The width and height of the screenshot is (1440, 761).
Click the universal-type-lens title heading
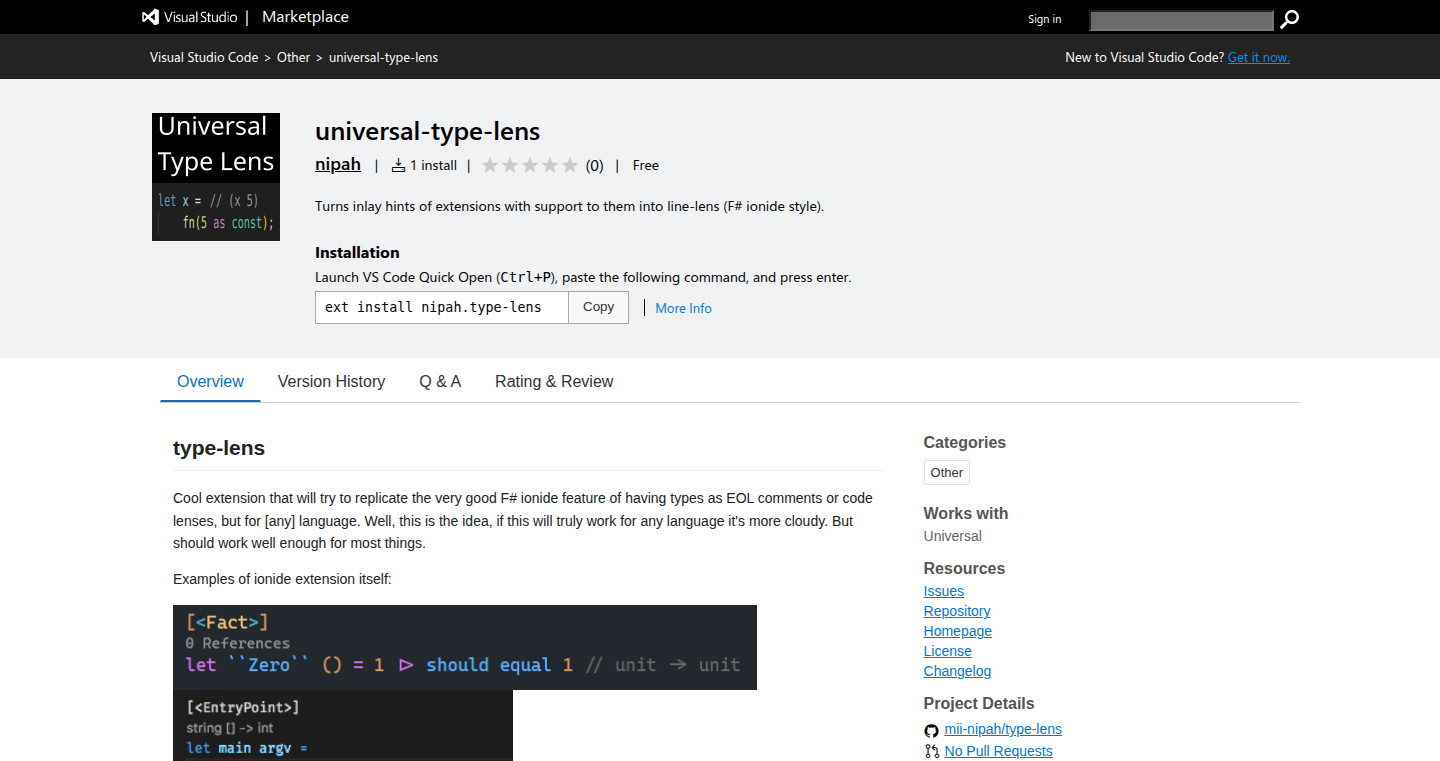428,131
